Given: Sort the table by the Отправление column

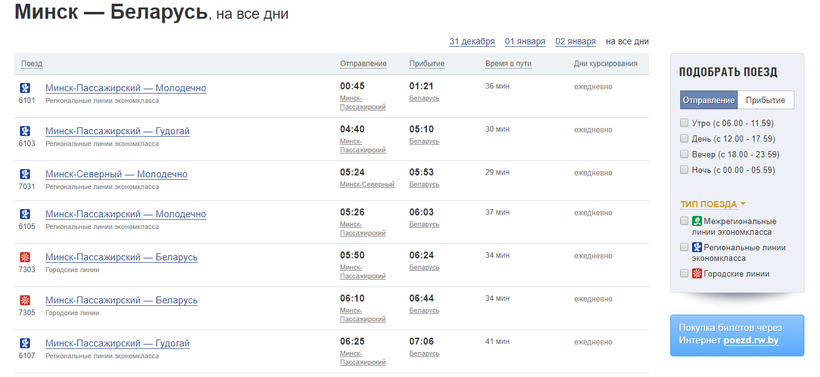Looking at the screenshot, I should [363, 64].
